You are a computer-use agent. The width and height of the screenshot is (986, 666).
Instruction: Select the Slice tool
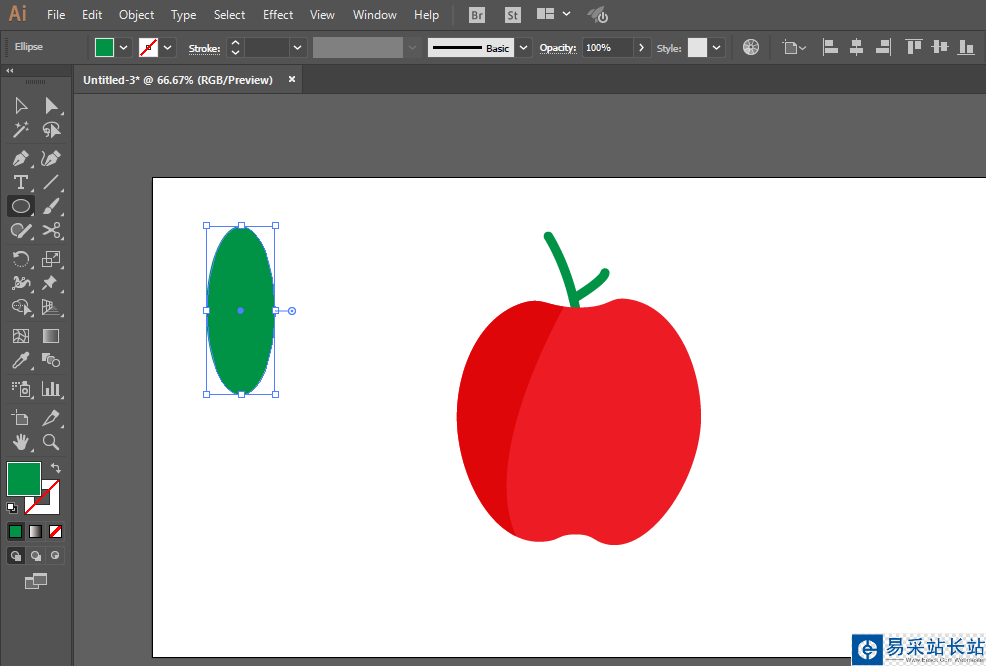(x=51, y=418)
